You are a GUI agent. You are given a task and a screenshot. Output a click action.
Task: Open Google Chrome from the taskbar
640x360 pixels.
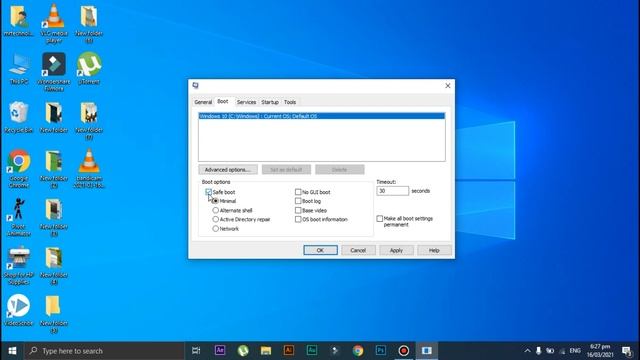358,350
